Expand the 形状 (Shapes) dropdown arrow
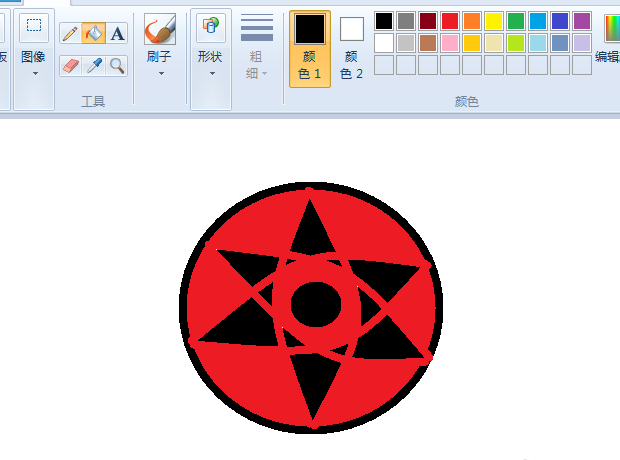 tap(212, 74)
